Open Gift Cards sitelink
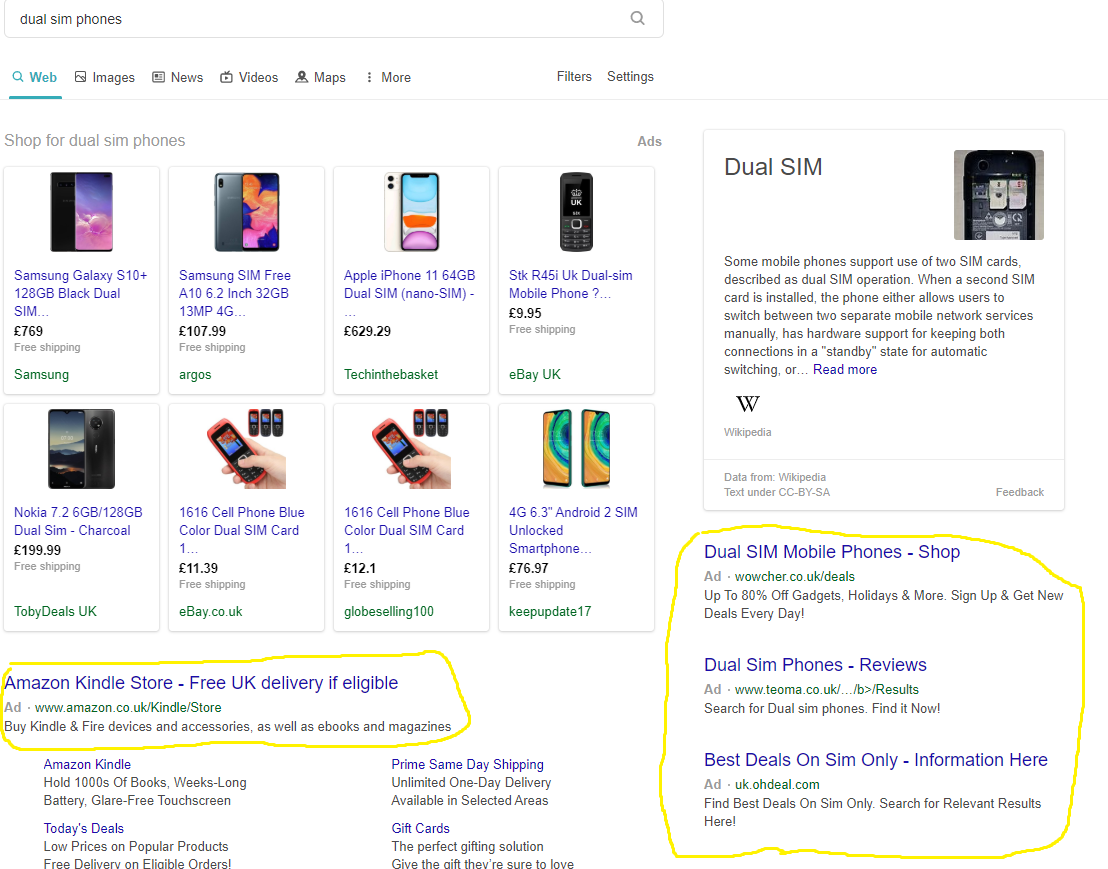This screenshot has height=869, width=1108. tap(420, 828)
